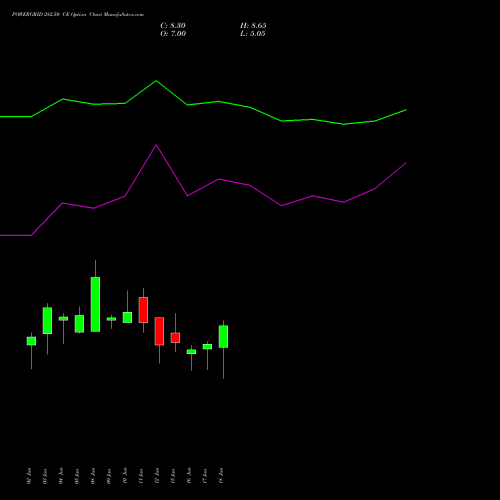The width and height of the screenshot is (500, 500).
Task: Click the highest peak of the magenta line
Action: click(156, 145)
